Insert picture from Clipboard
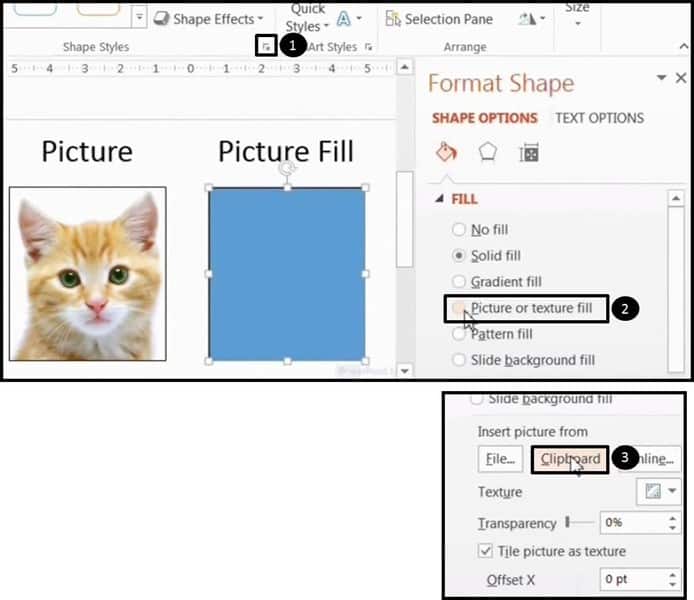 [x=570, y=459]
